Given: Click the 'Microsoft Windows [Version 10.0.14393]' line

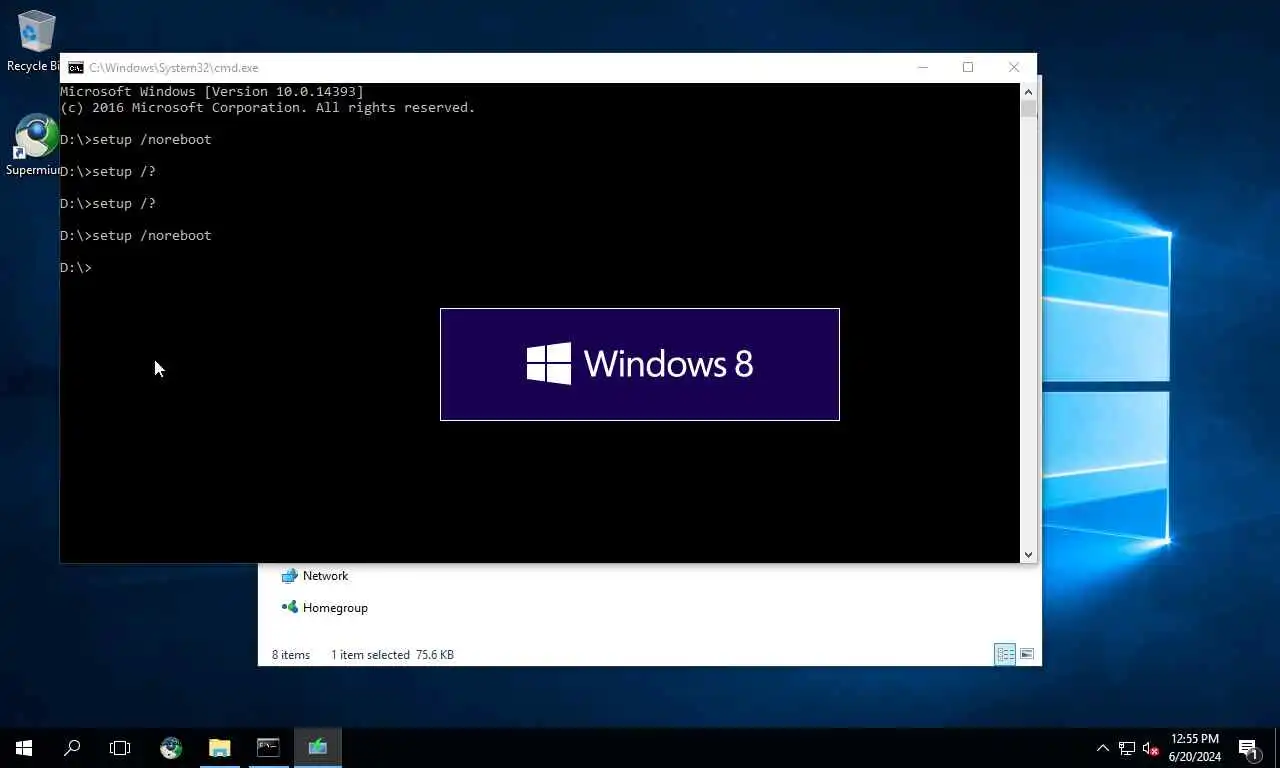Looking at the screenshot, I should 212,91.
